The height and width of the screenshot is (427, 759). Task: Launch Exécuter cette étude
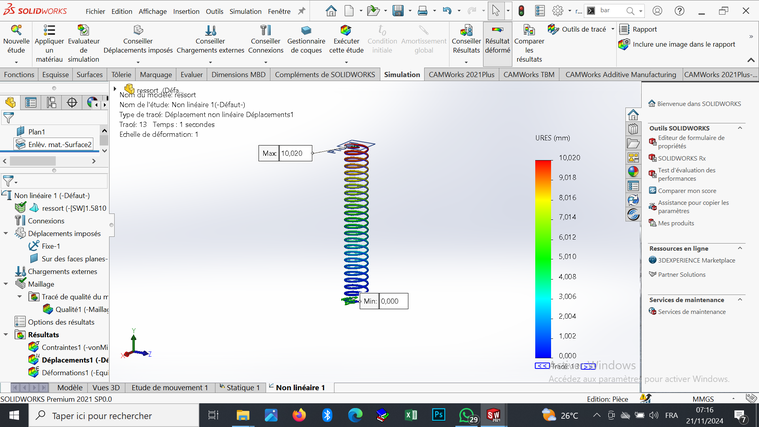(346, 31)
